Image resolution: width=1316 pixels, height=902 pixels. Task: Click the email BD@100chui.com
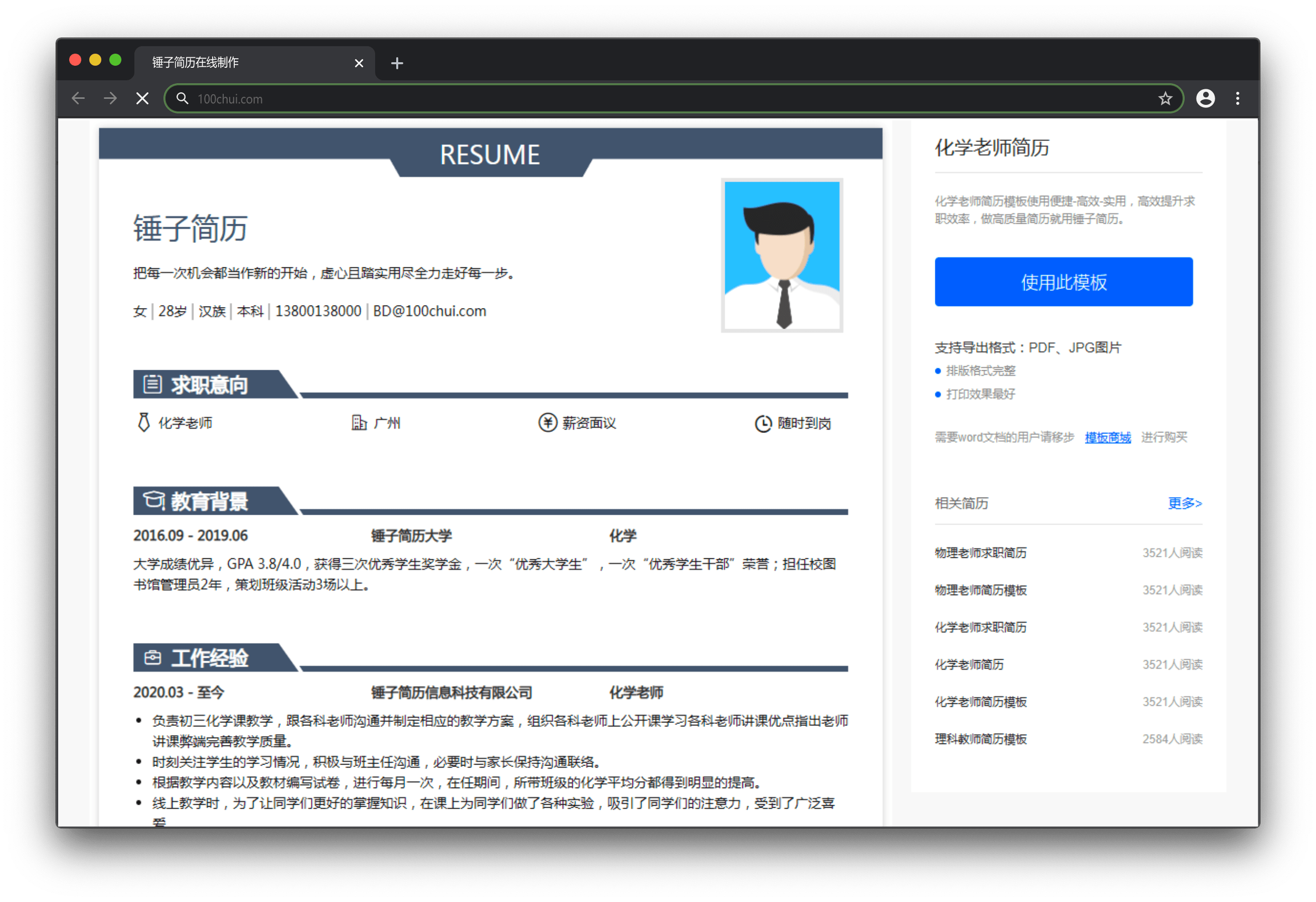429,311
